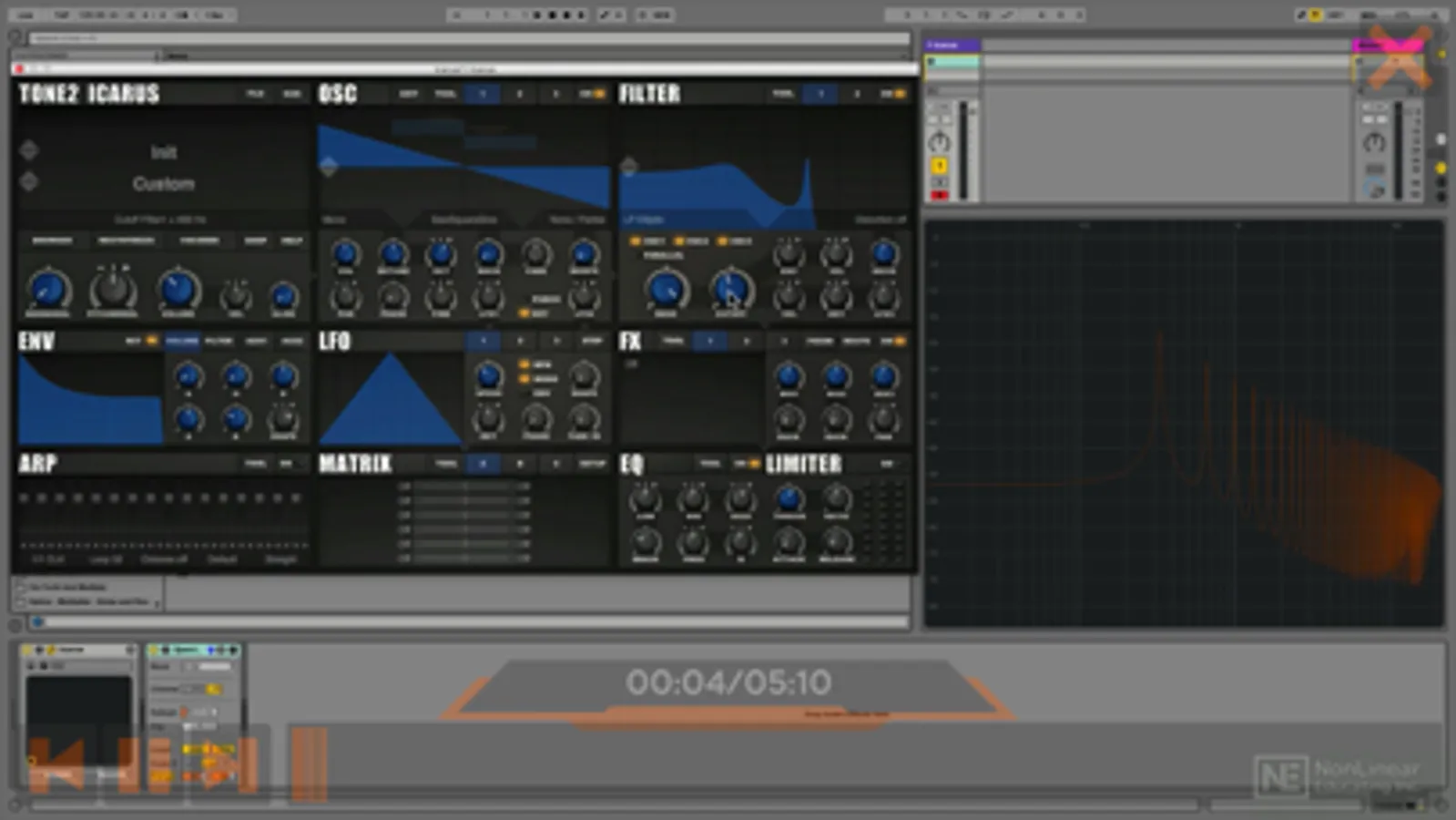Screen dimensions: 1456x820
Task: Select oscillator tab 2 in OSC section
Action: click(520, 94)
